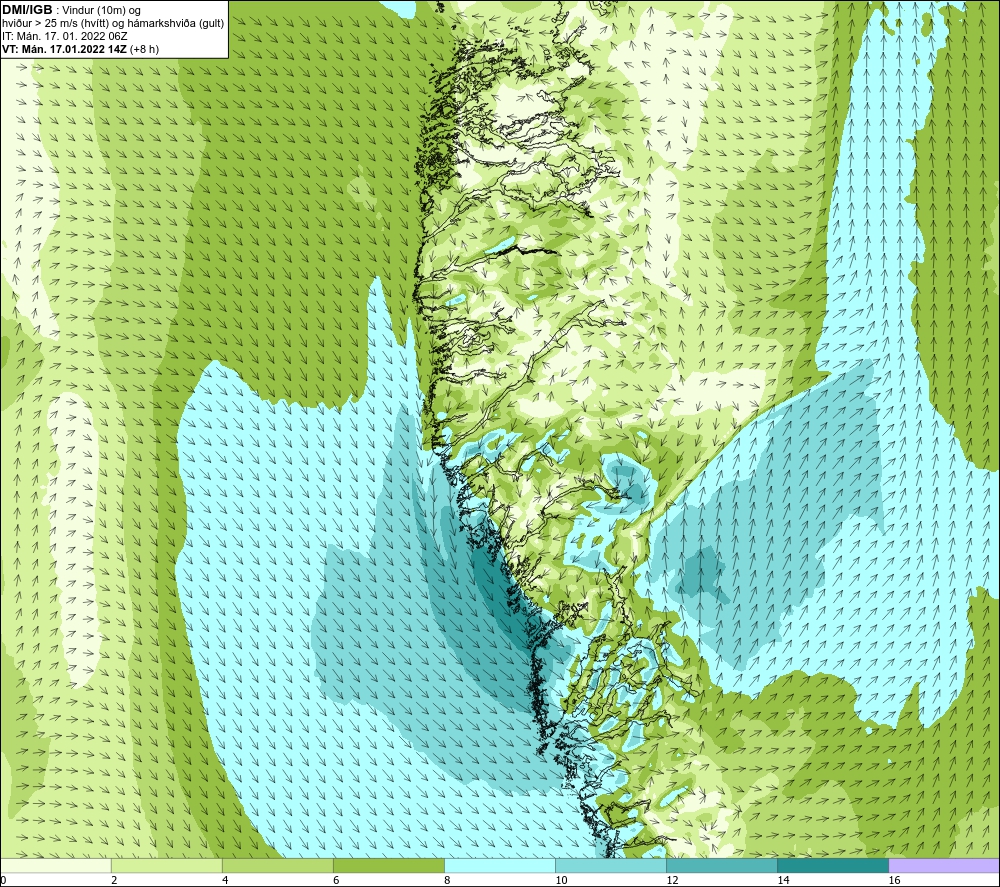Click the legend tick label 4
Image resolution: width=1000 pixels, height=887 pixels.
coord(225,880)
